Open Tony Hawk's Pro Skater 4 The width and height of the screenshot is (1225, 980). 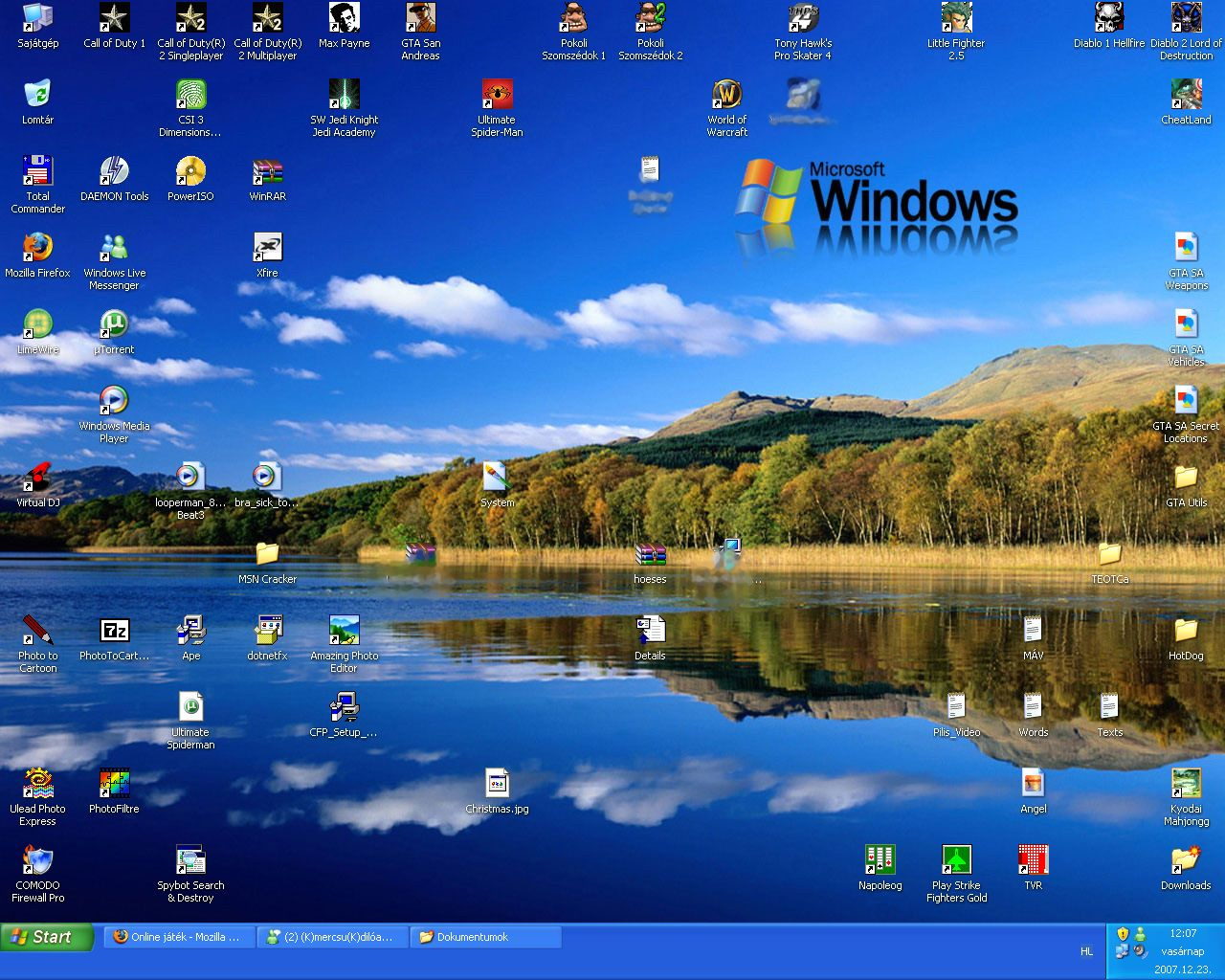[x=803, y=33]
